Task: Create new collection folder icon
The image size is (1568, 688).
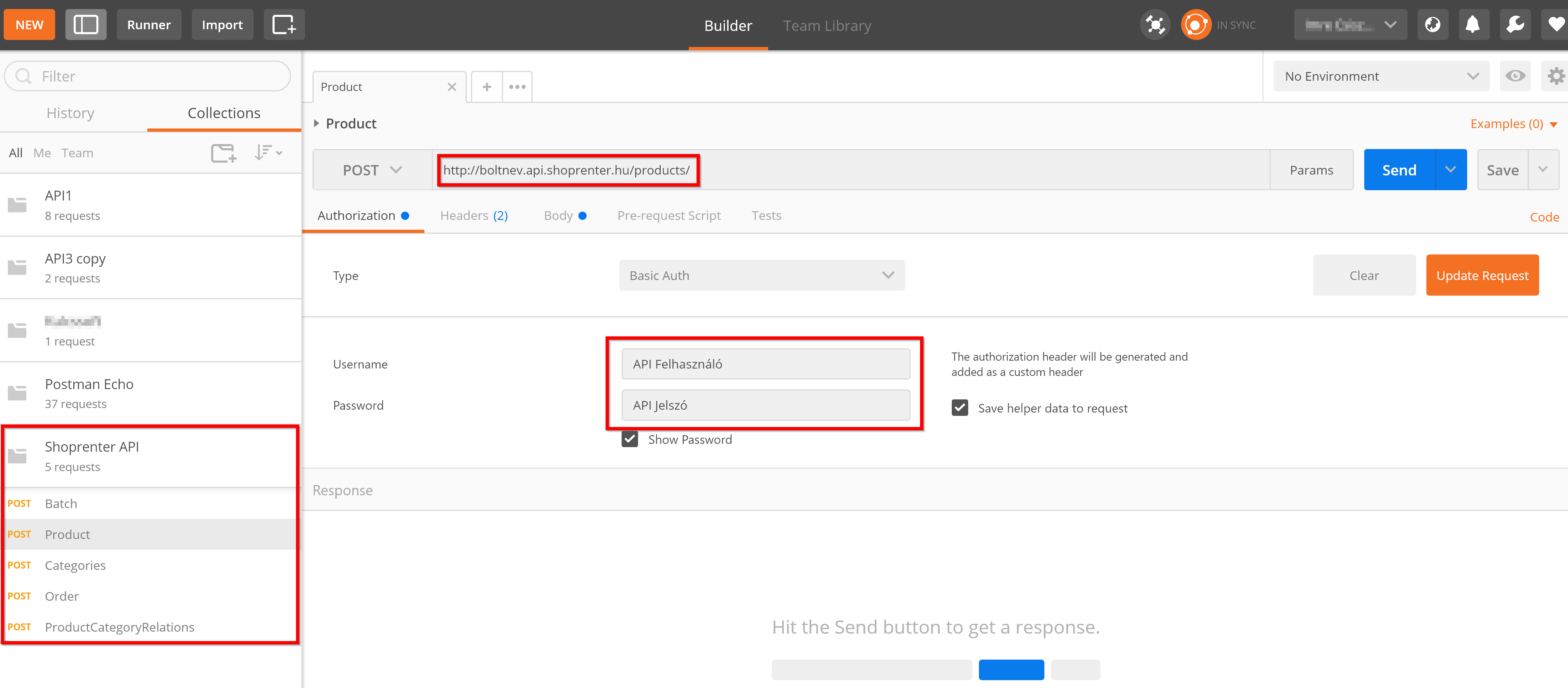Action: (x=224, y=153)
